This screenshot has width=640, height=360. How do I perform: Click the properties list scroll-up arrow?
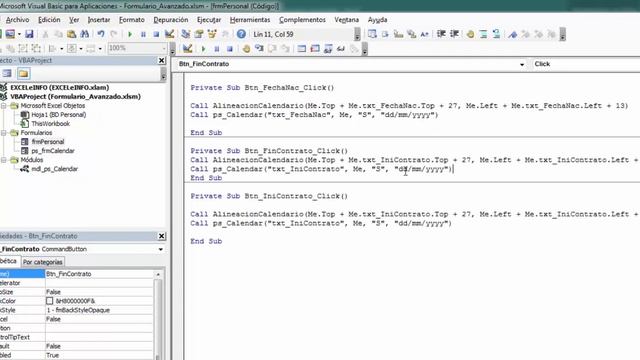point(158,274)
